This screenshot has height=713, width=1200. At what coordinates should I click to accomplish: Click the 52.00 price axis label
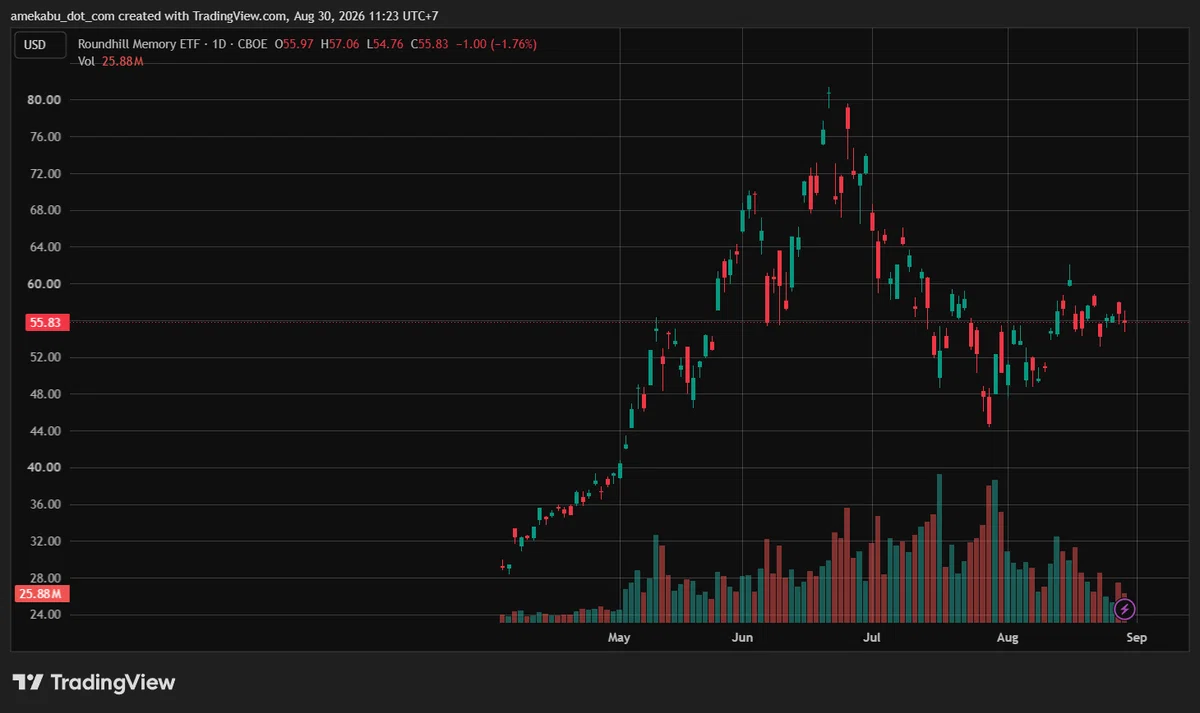(x=45, y=357)
